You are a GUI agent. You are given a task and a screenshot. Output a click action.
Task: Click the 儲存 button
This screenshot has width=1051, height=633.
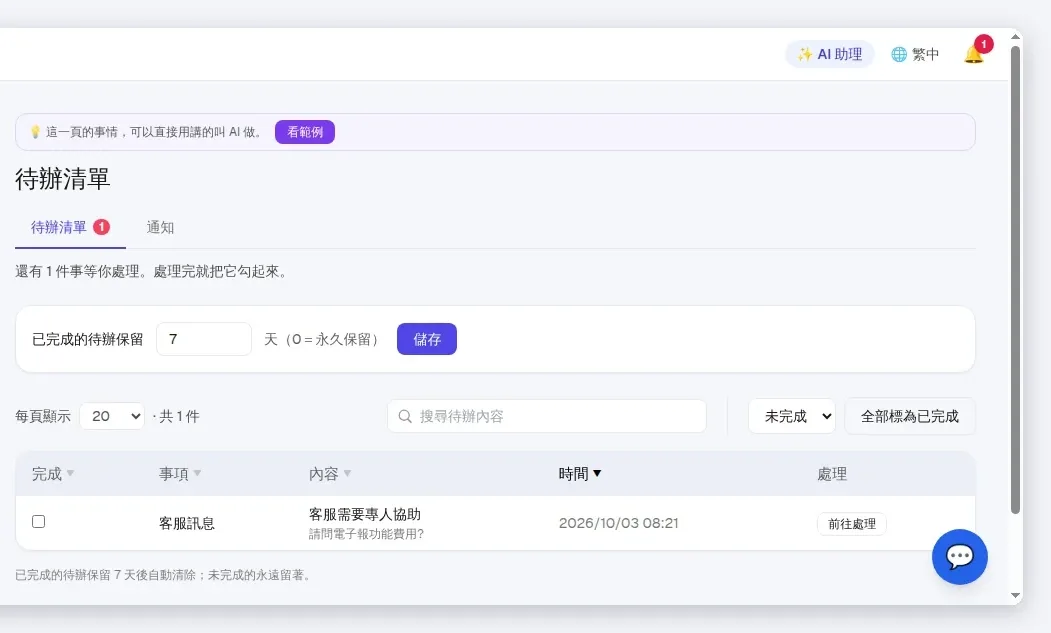(x=427, y=339)
